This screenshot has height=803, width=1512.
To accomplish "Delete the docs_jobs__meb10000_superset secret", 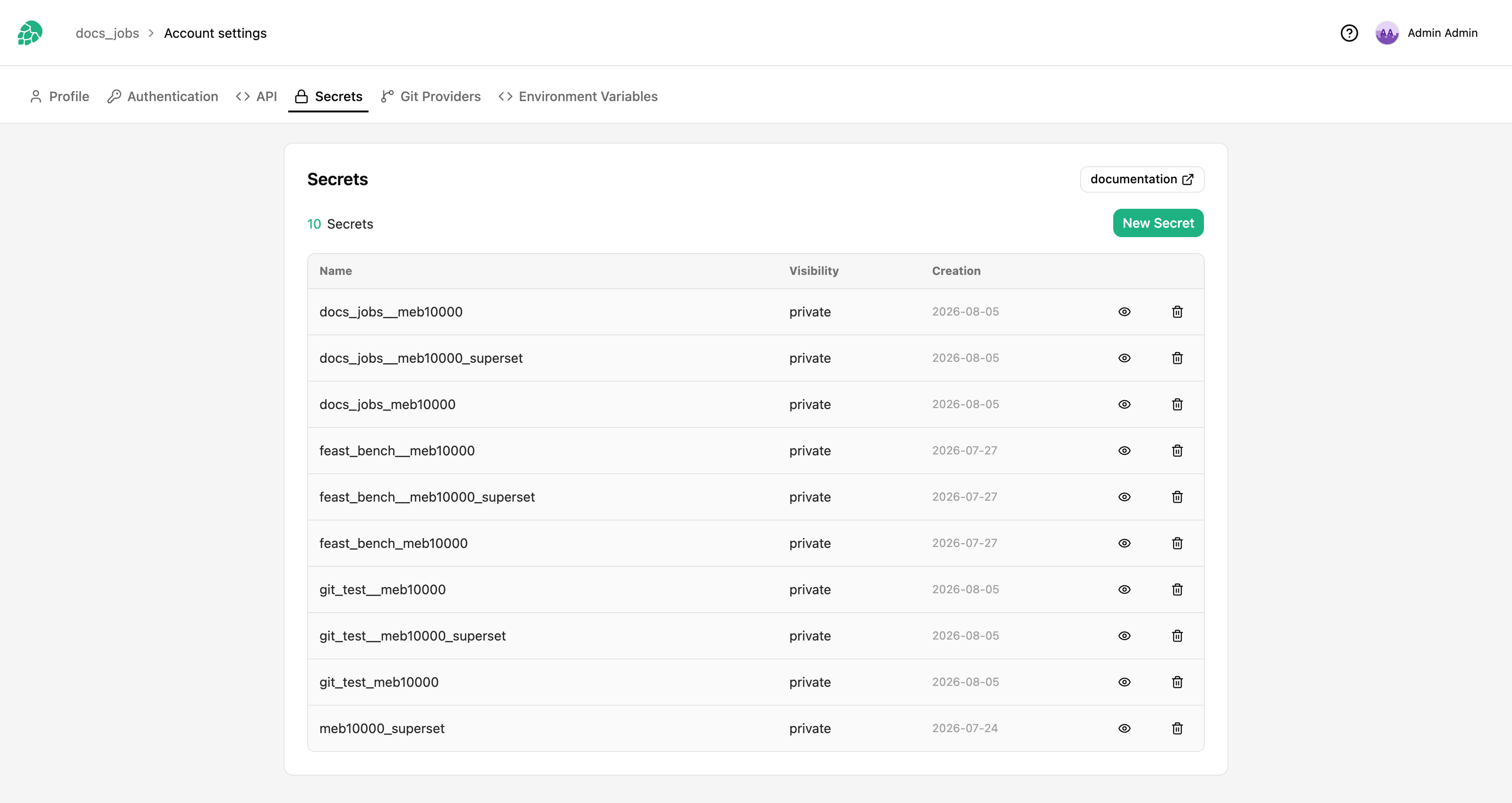I will (1177, 358).
